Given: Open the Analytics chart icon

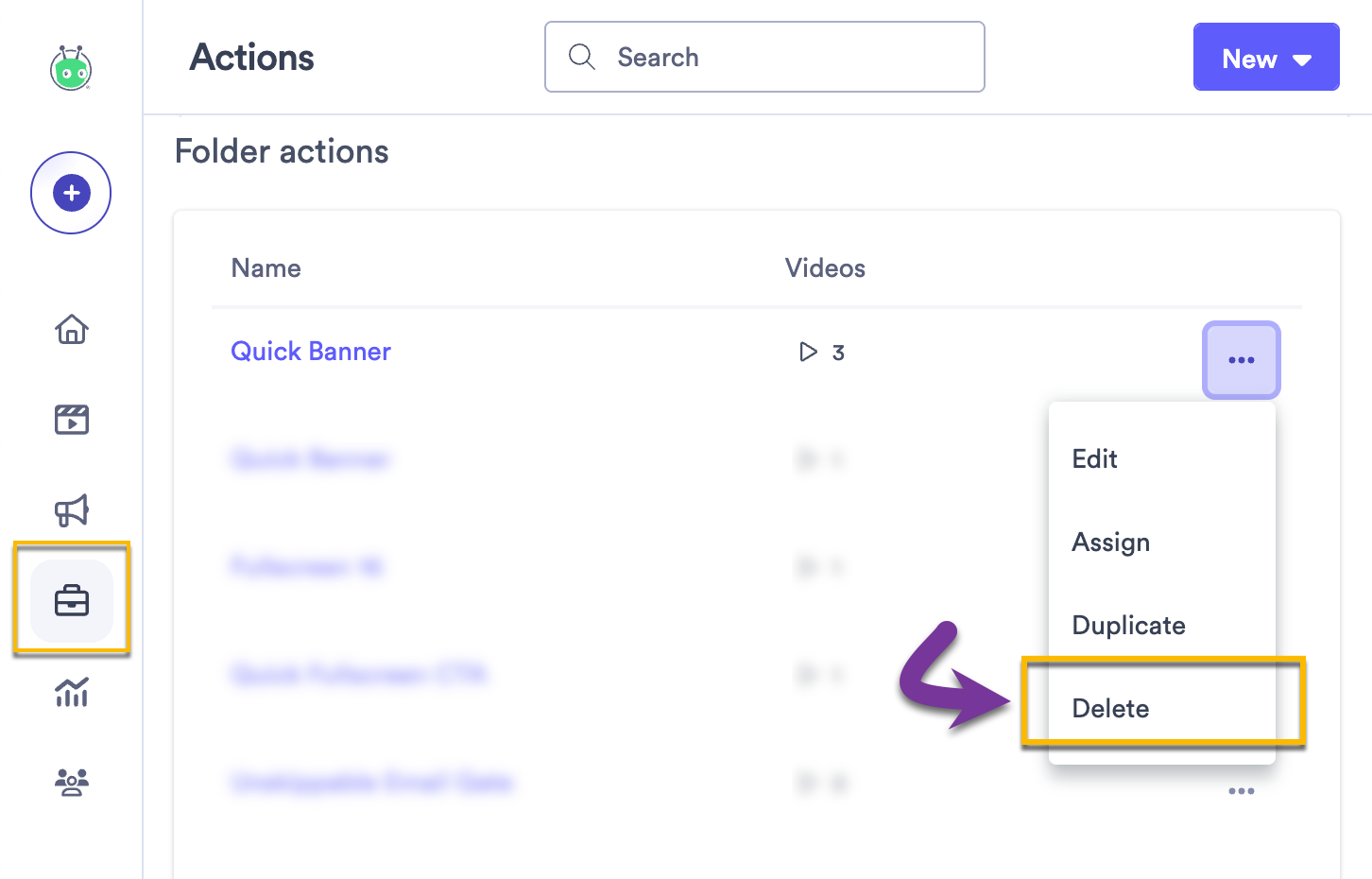Looking at the screenshot, I should tap(71, 693).
